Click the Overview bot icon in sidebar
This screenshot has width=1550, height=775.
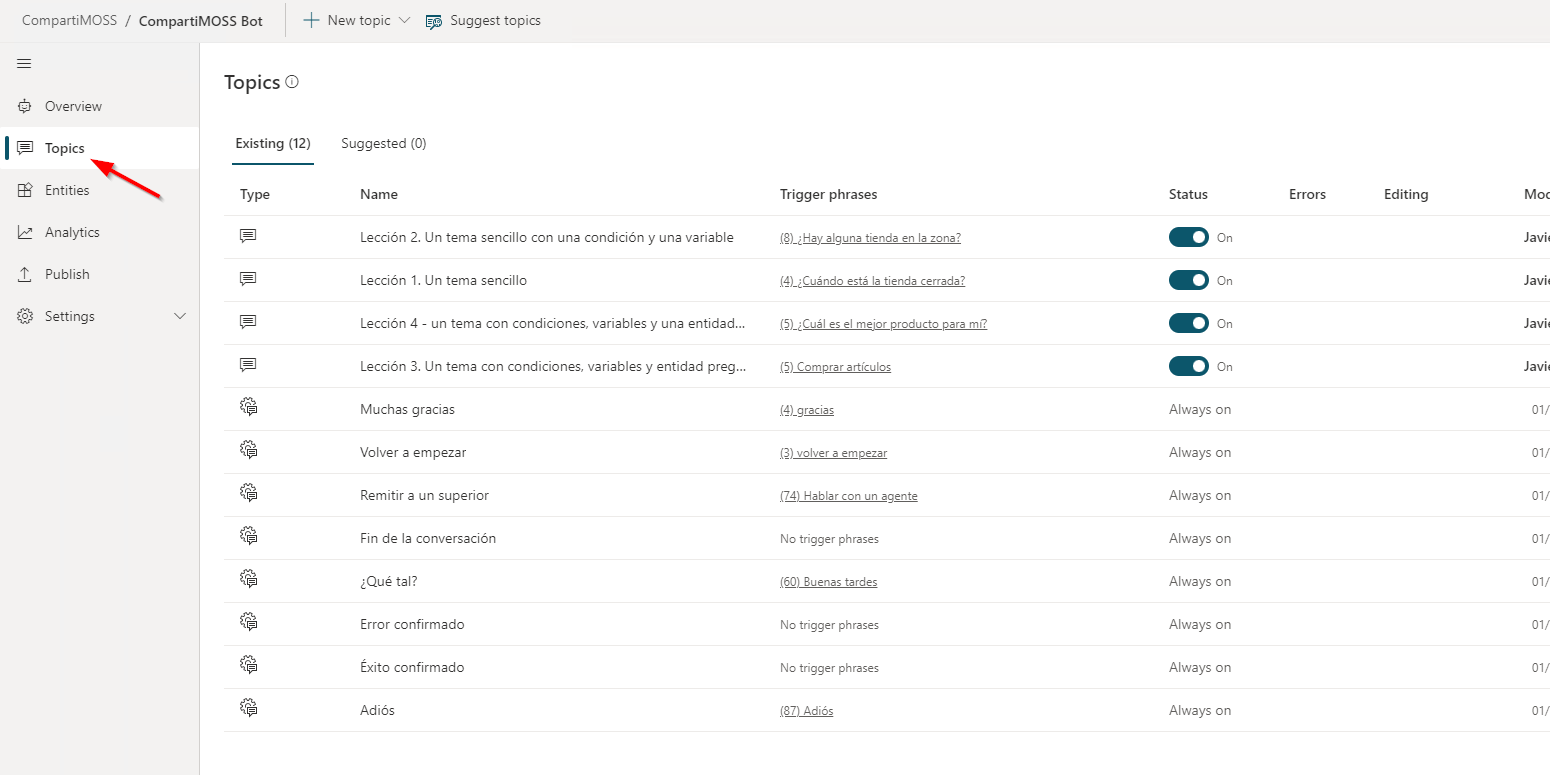click(x=25, y=106)
